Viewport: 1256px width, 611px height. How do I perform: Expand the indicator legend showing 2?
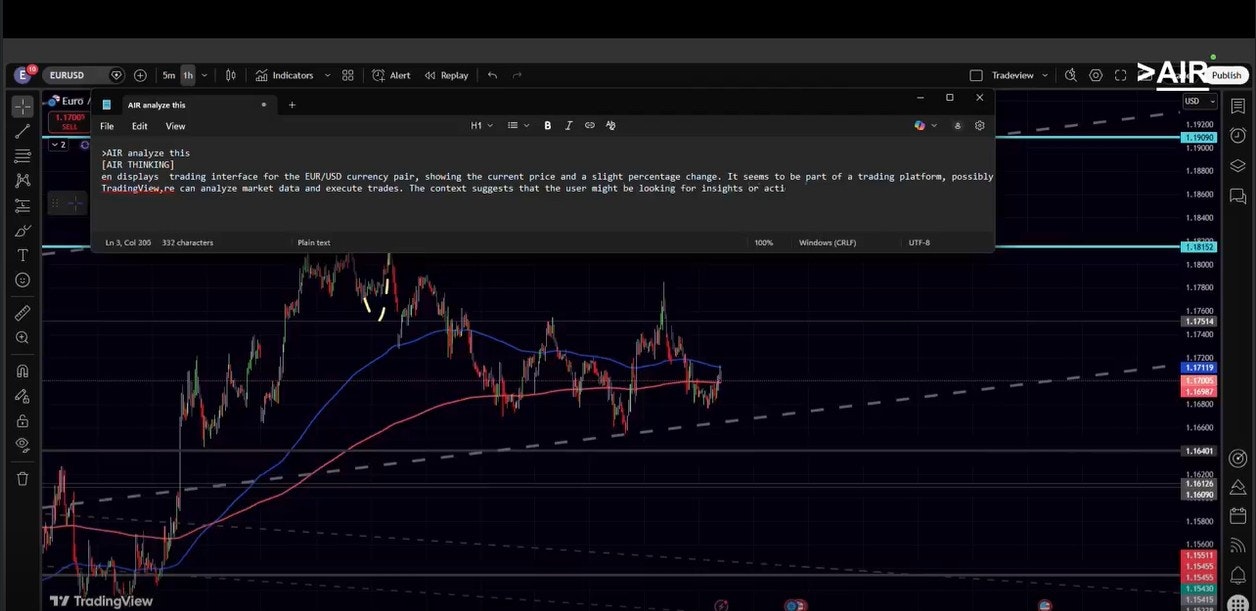point(58,145)
